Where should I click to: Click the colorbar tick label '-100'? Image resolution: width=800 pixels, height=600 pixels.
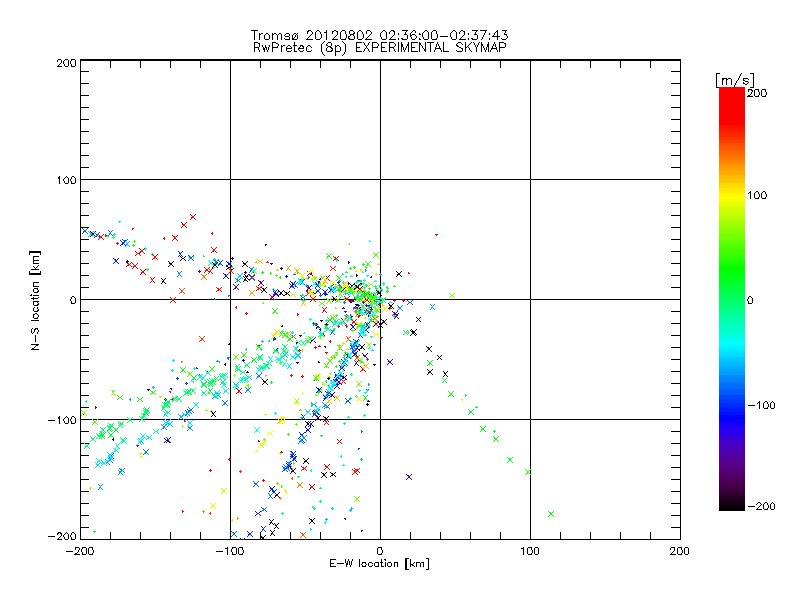(761, 405)
